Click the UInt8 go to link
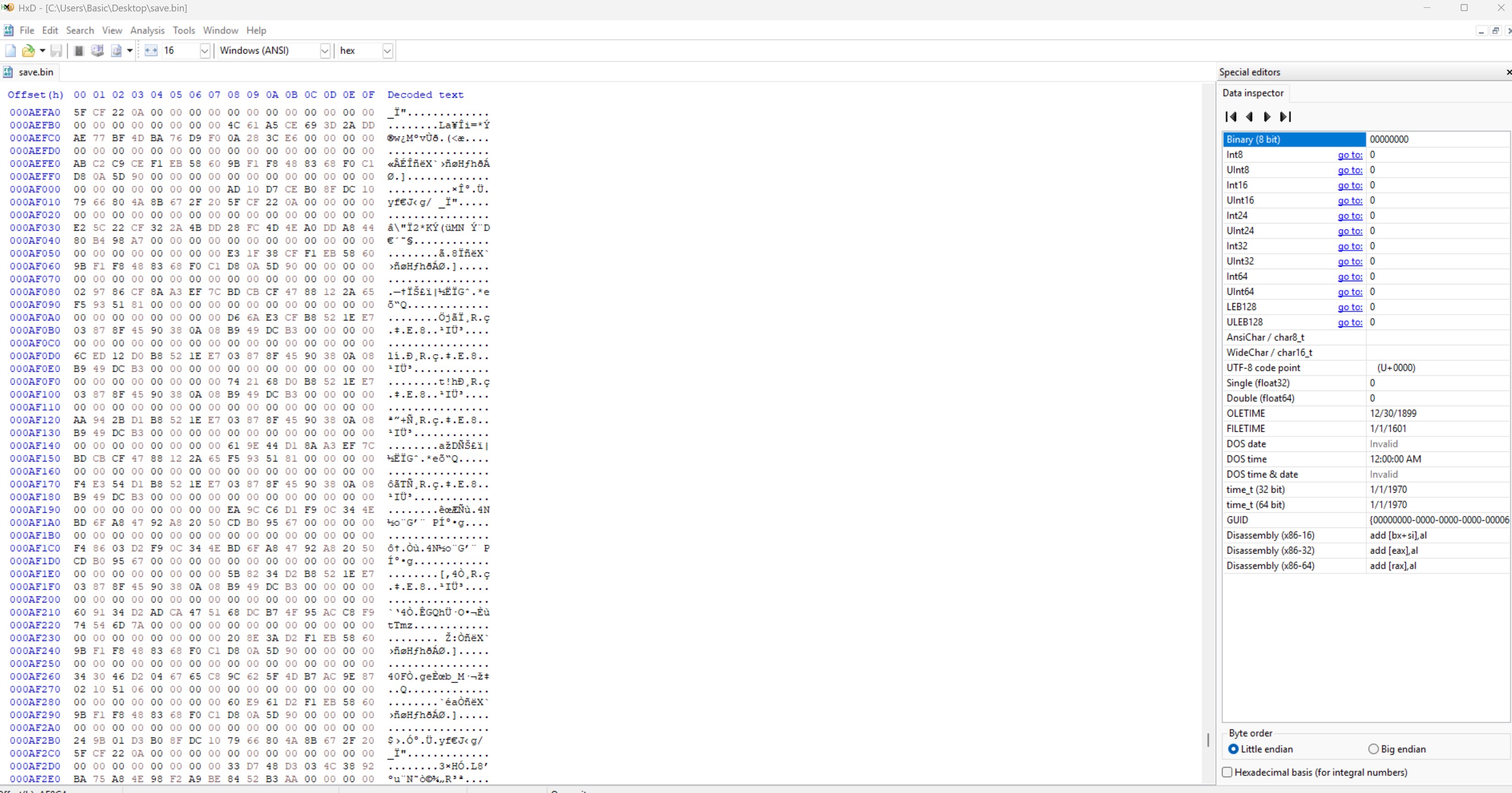The width and height of the screenshot is (1512, 793). [1350, 170]
